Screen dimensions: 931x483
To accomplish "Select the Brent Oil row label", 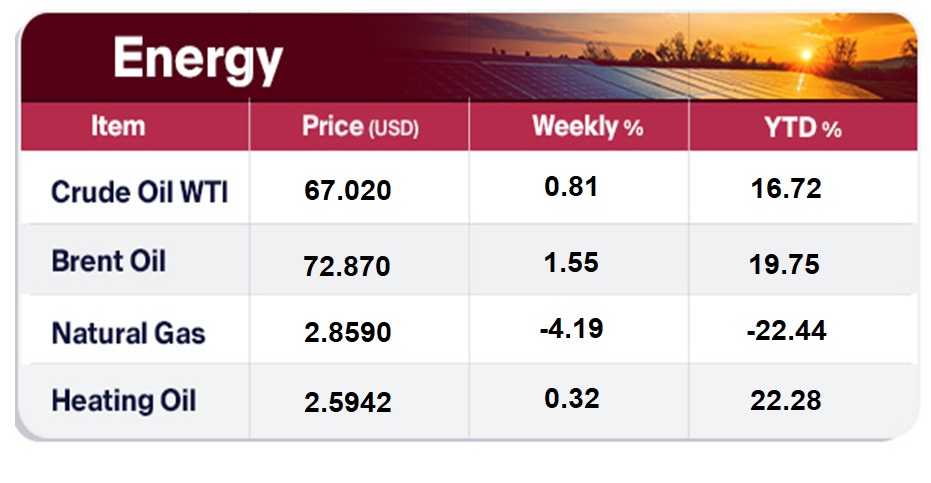I will click(x=108, y=261).
